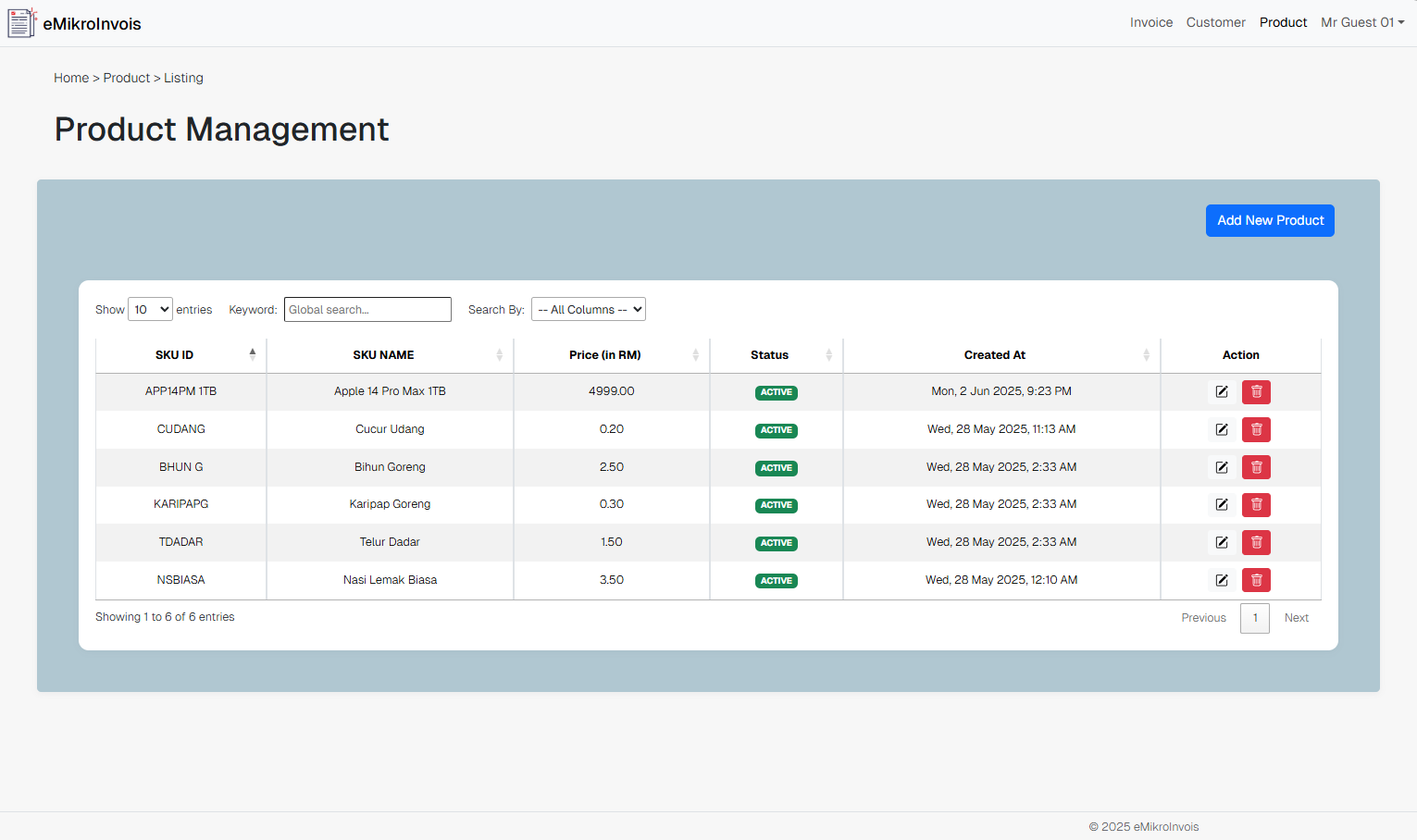This screenshot has width=1417, height=840.
Task: Click the trash icon for Karipap Goreng
Action: [x=1256, y=505]
